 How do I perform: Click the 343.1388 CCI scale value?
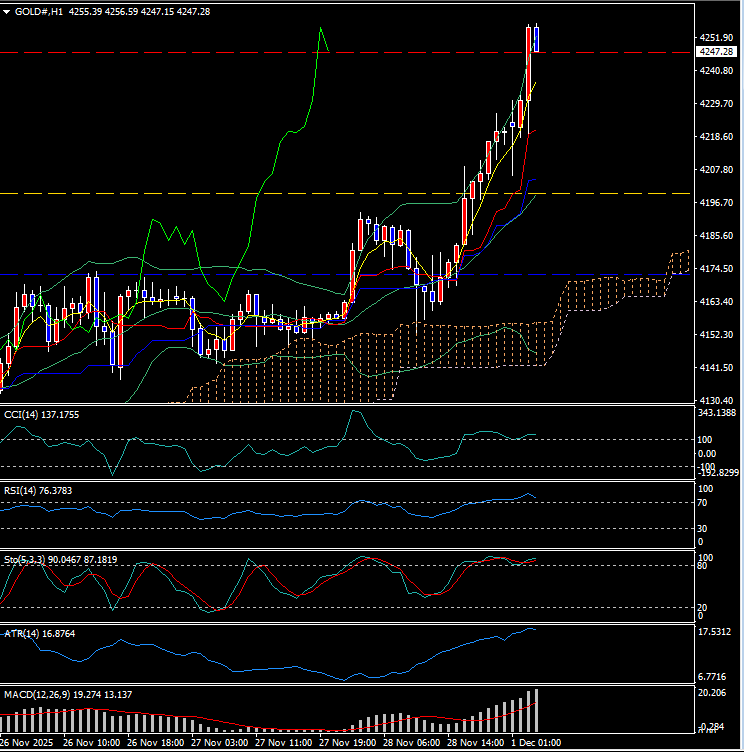coord(720,413)
